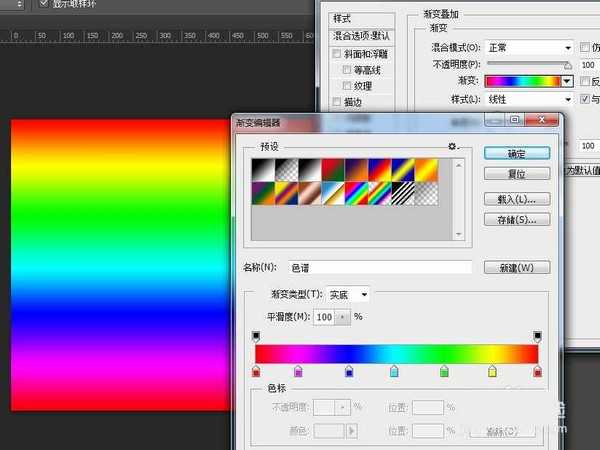600x450 pixels.
Task: Select 混合选项:默认 in styles list
Action: (363, 35)
